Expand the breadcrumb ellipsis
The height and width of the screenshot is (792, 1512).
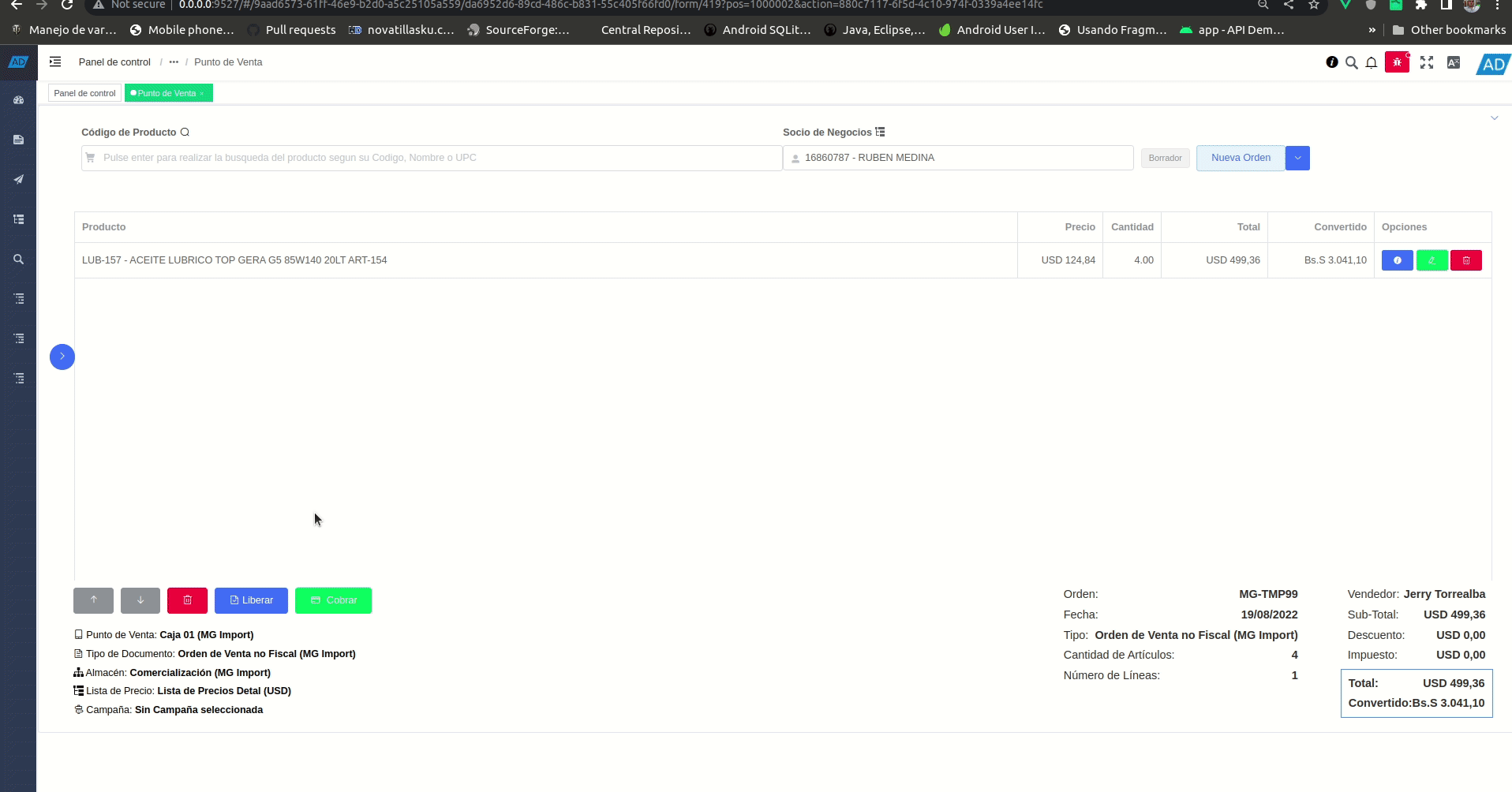click(174, 62)
